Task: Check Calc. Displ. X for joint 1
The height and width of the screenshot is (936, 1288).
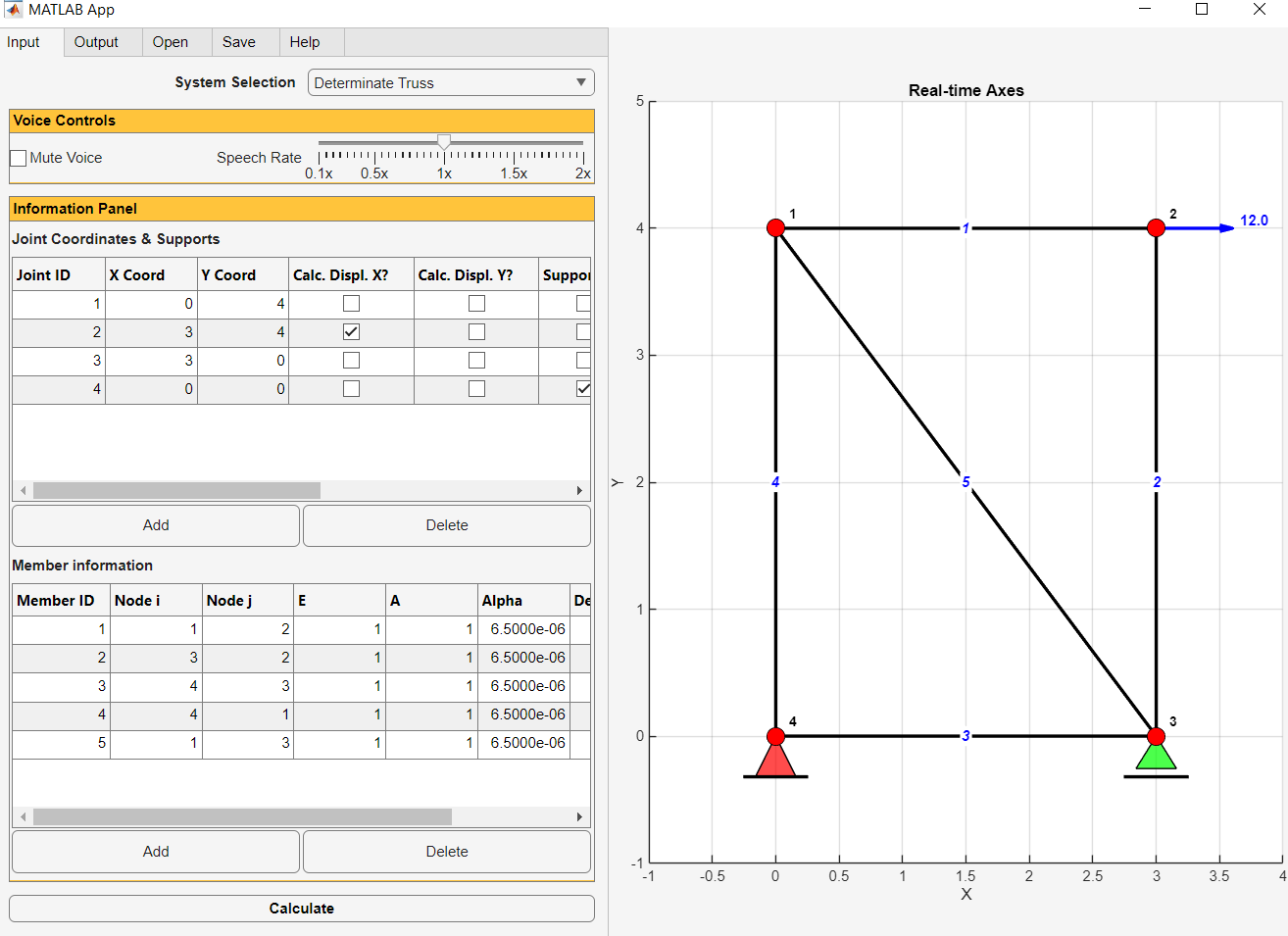Action: click(x=351, y=304)
